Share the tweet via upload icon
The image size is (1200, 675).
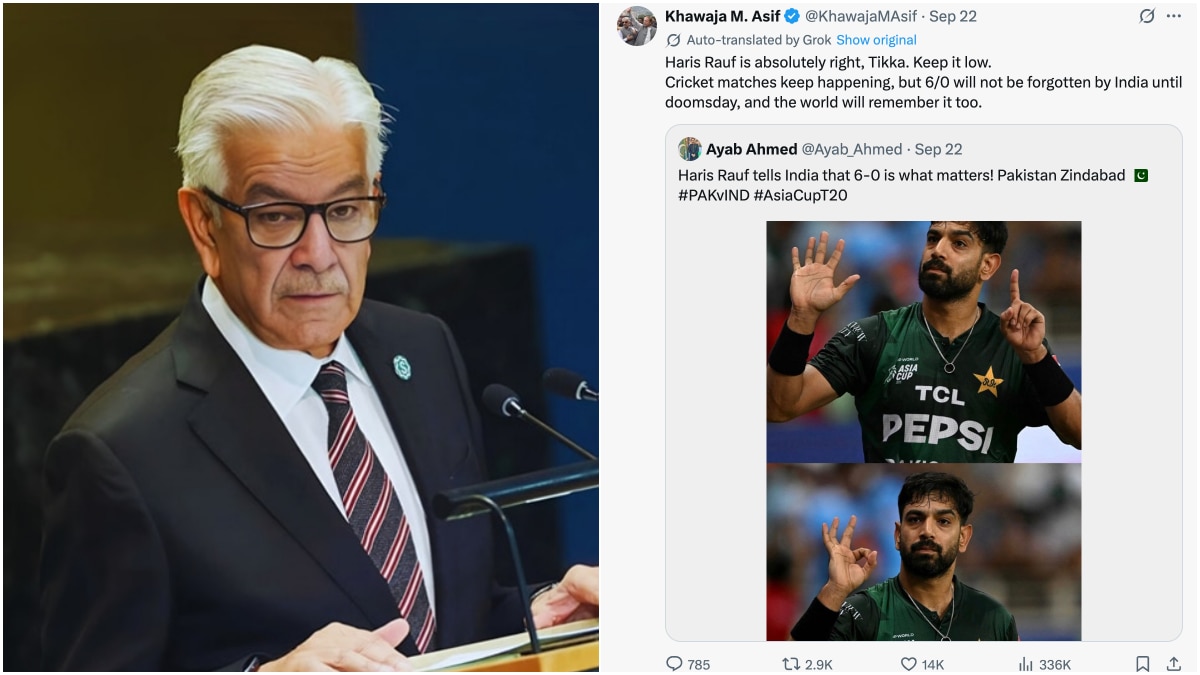[1173, 664]
